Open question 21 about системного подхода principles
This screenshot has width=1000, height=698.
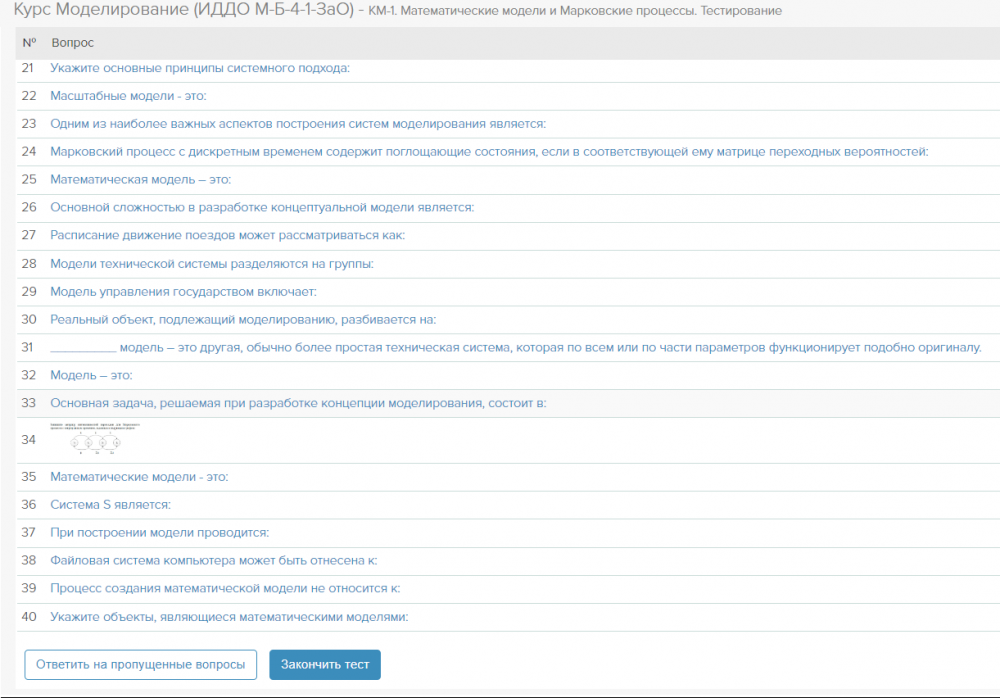(200, 68)
